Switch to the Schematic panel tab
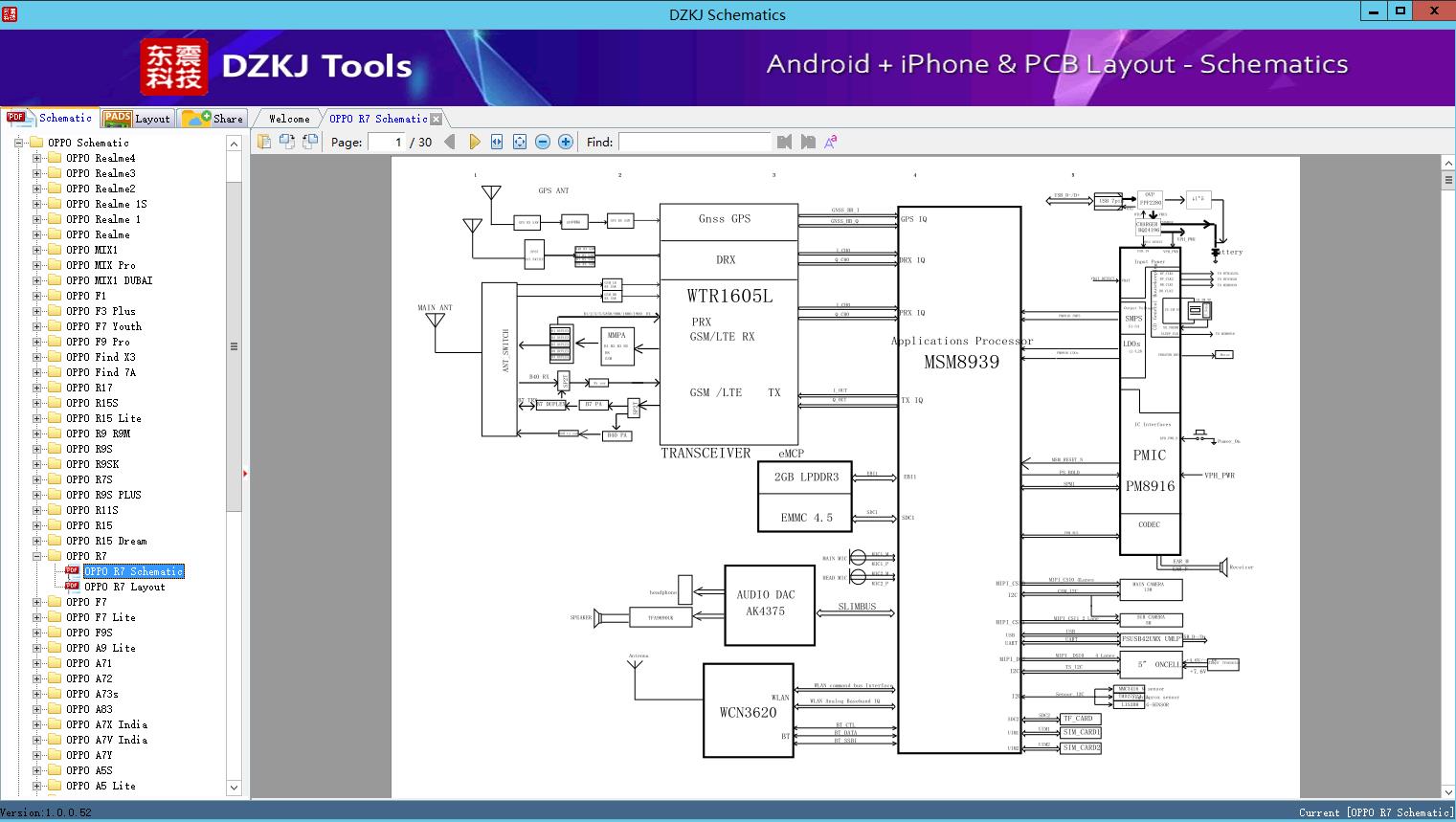1456x822 pixels. coord(50,118)
